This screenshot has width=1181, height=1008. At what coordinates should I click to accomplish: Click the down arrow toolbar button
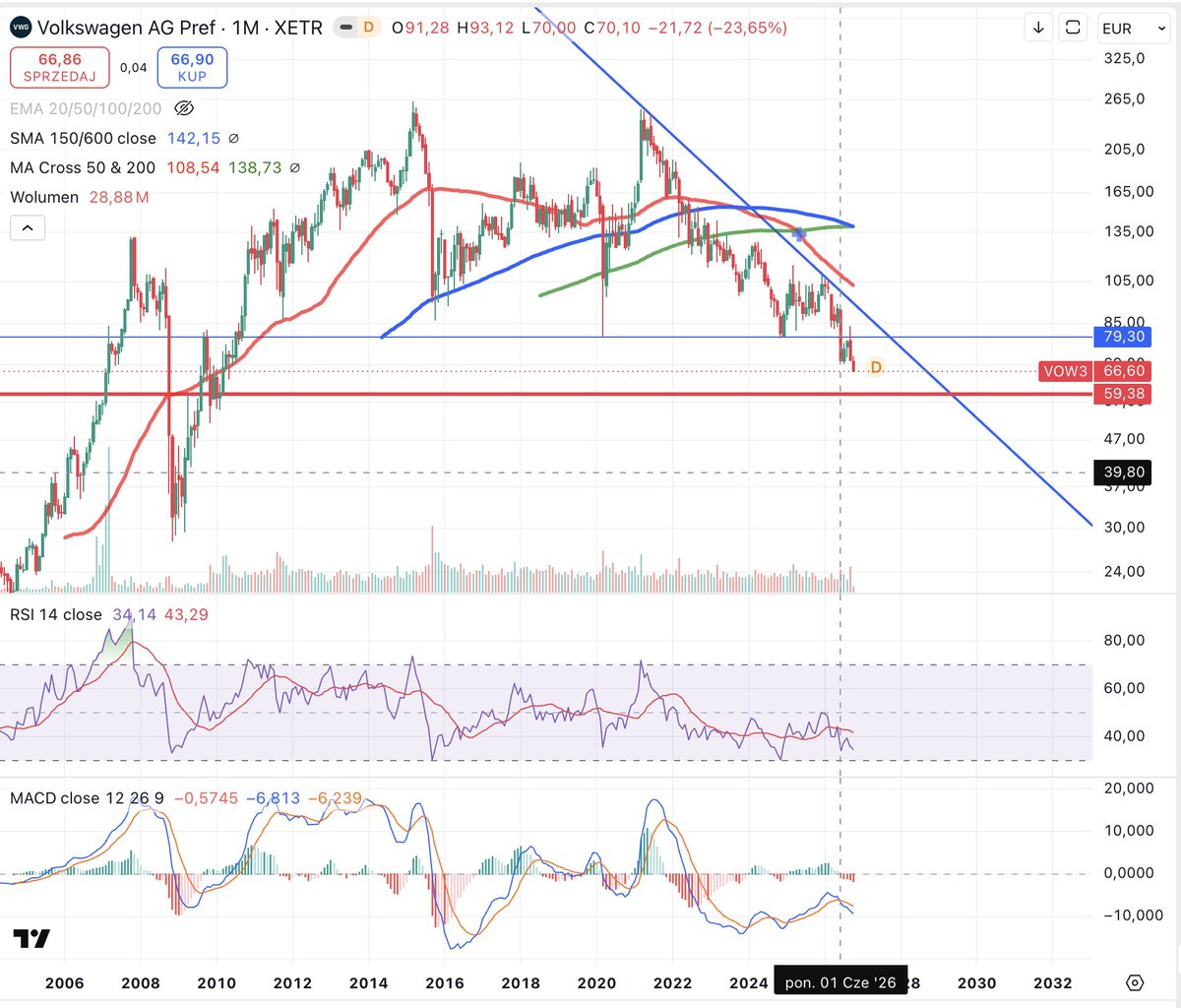(x=1038, y=28)
